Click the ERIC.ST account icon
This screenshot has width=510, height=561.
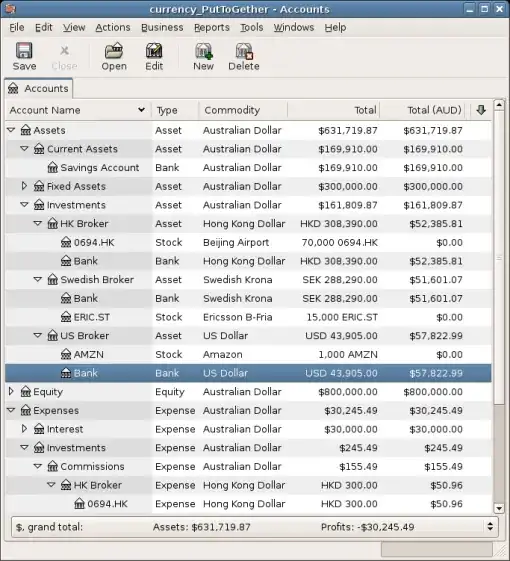coord(66,317)
